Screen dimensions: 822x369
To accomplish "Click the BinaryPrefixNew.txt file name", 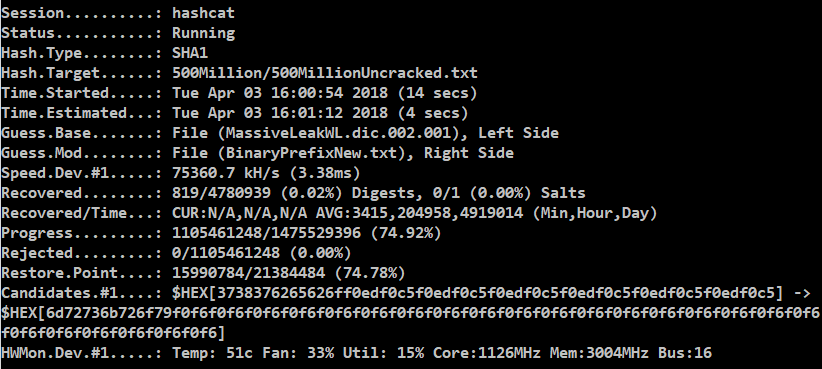I will point(311,153).
